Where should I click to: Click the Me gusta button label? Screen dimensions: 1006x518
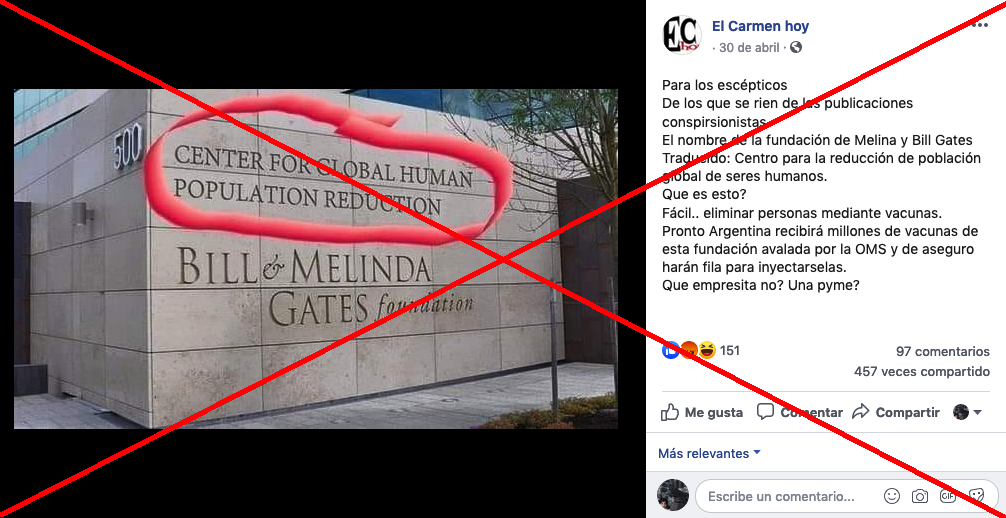713,413
